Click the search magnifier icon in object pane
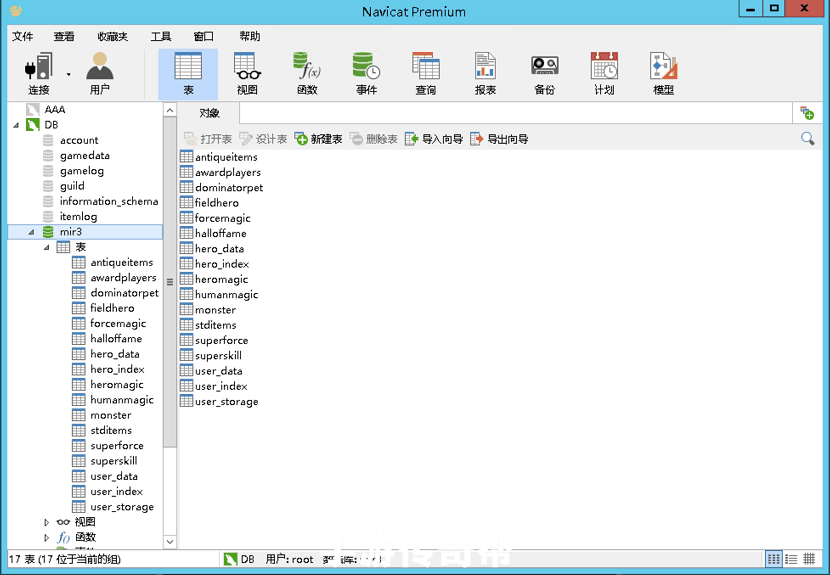The image size is (830, 575). 808,139
